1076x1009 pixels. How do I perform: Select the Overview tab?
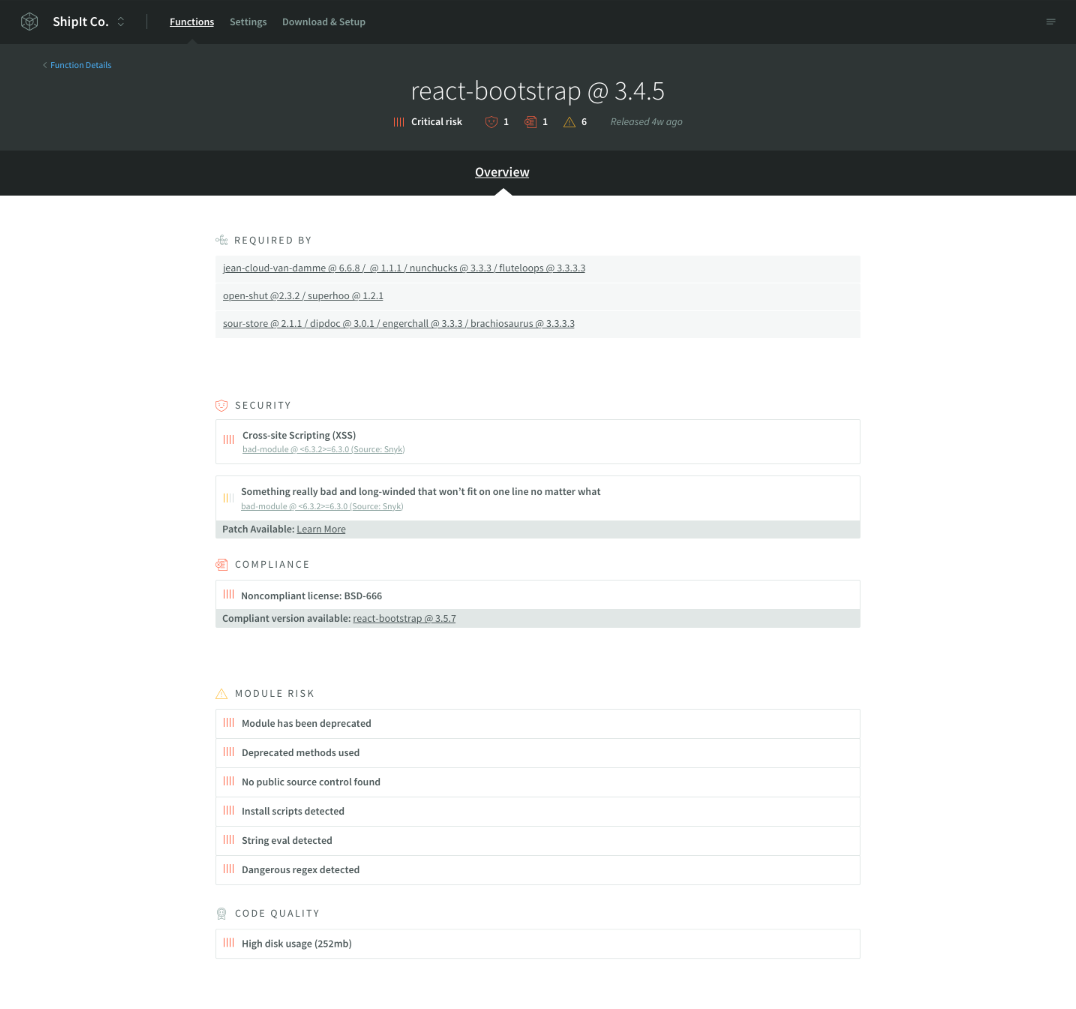502,172
